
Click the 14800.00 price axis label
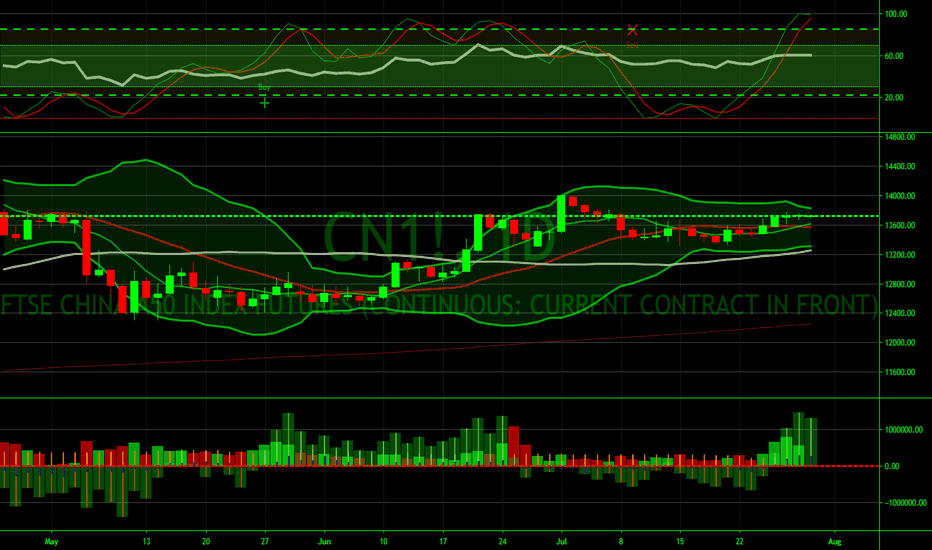coord(900,137)
